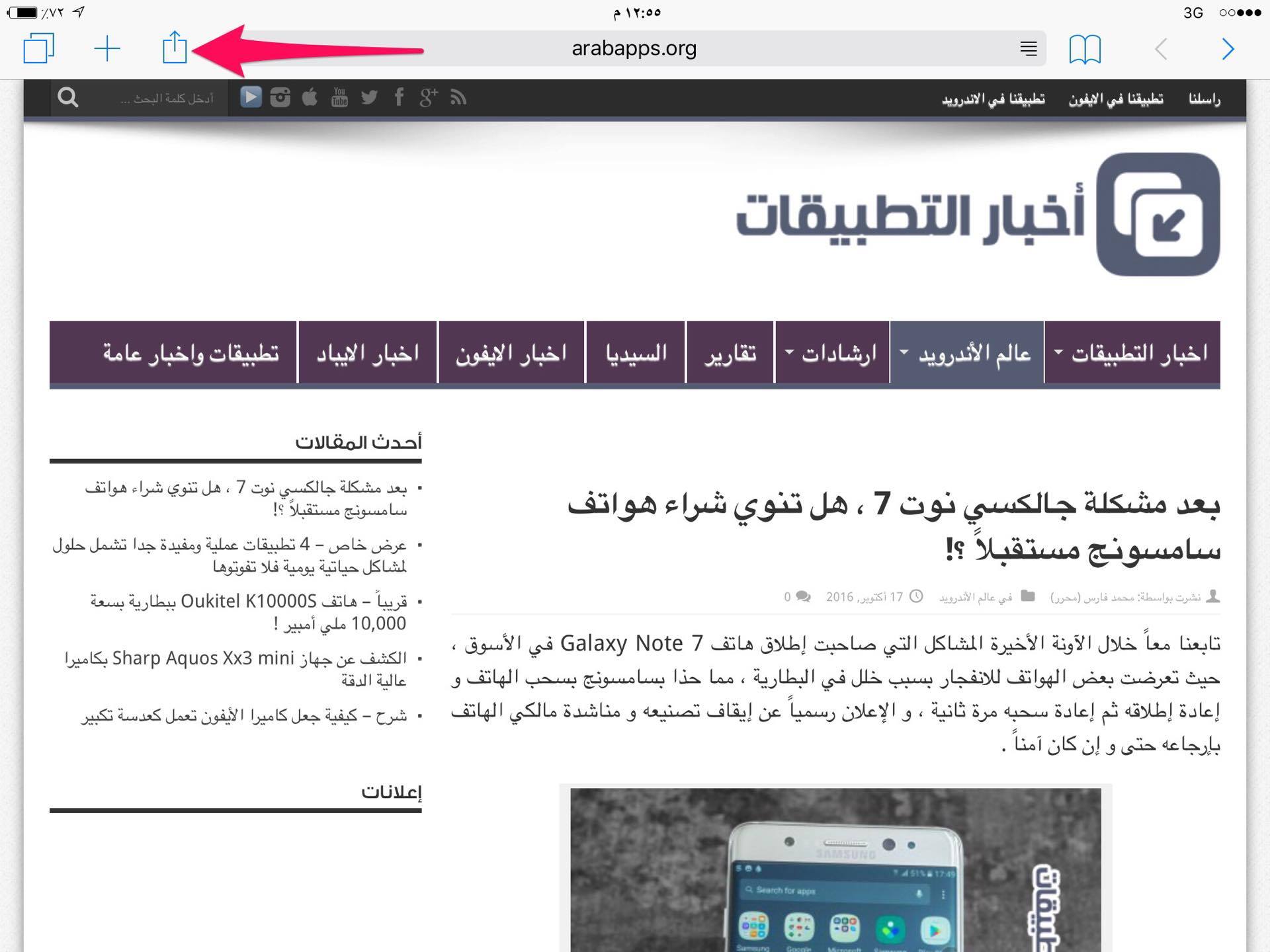Open the Google Plus icon
This screenshot has height=952, width=1270.
[429, 98]
